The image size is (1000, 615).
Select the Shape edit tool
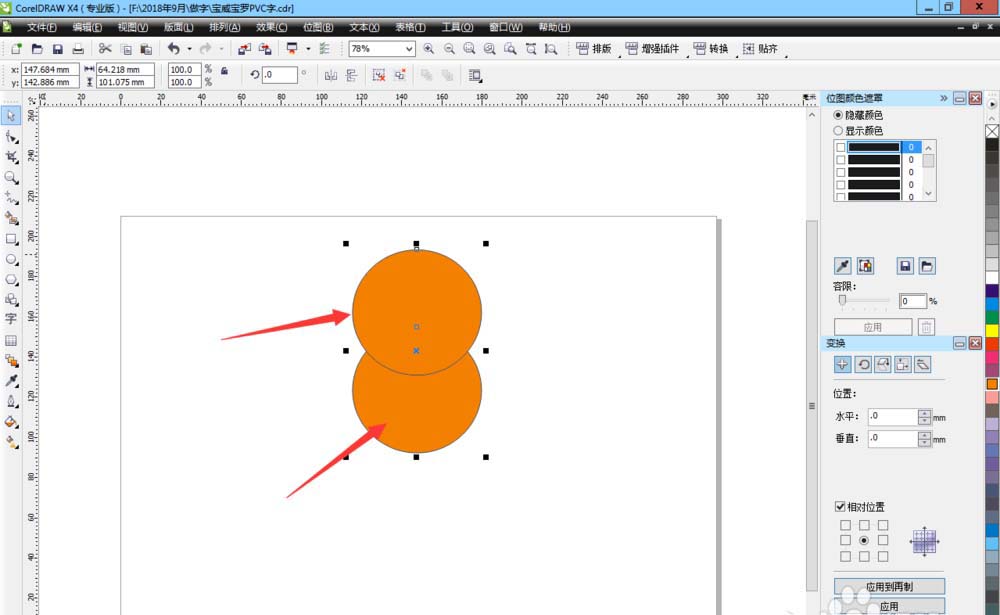[11, 137]
